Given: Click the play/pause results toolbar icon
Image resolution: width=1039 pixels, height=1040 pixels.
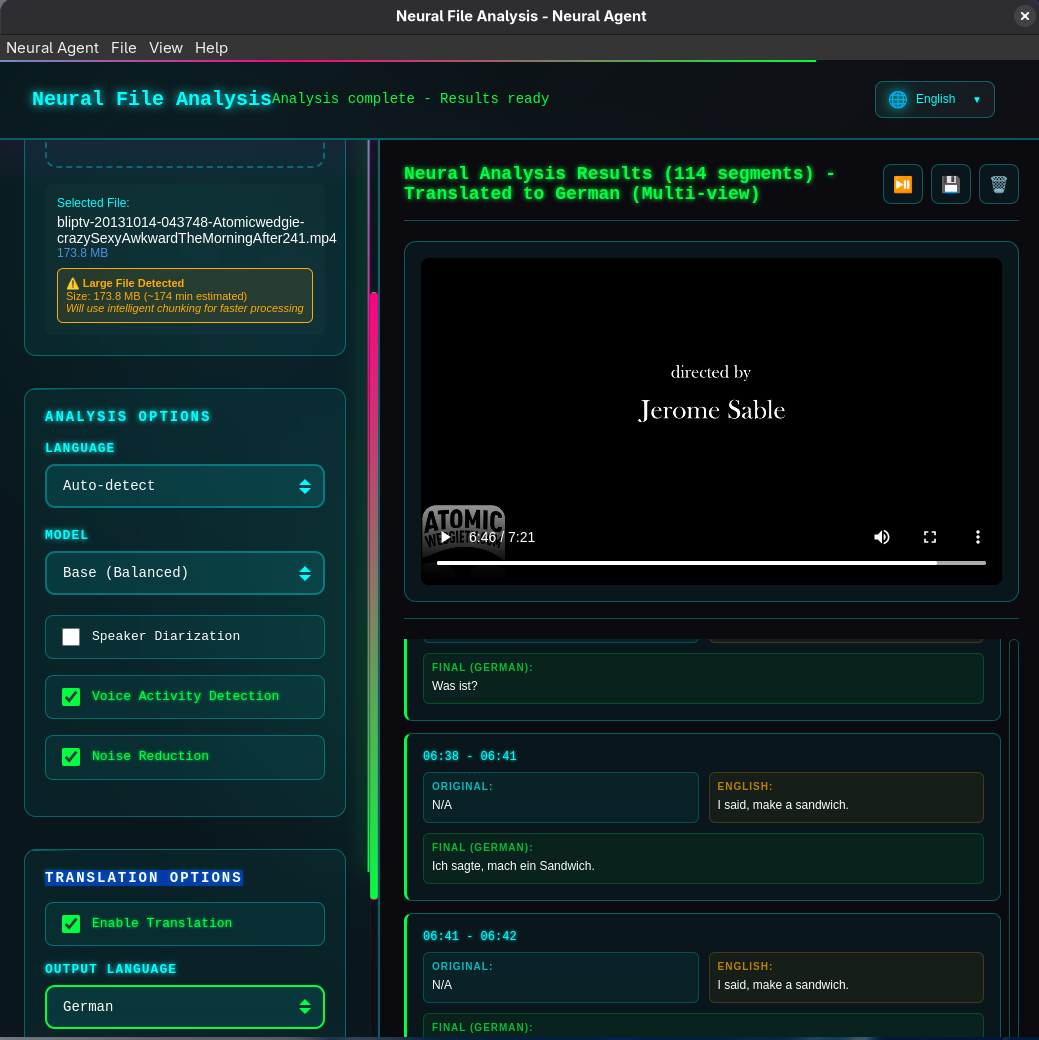Looking at the screenshot, I should (902, 184).
